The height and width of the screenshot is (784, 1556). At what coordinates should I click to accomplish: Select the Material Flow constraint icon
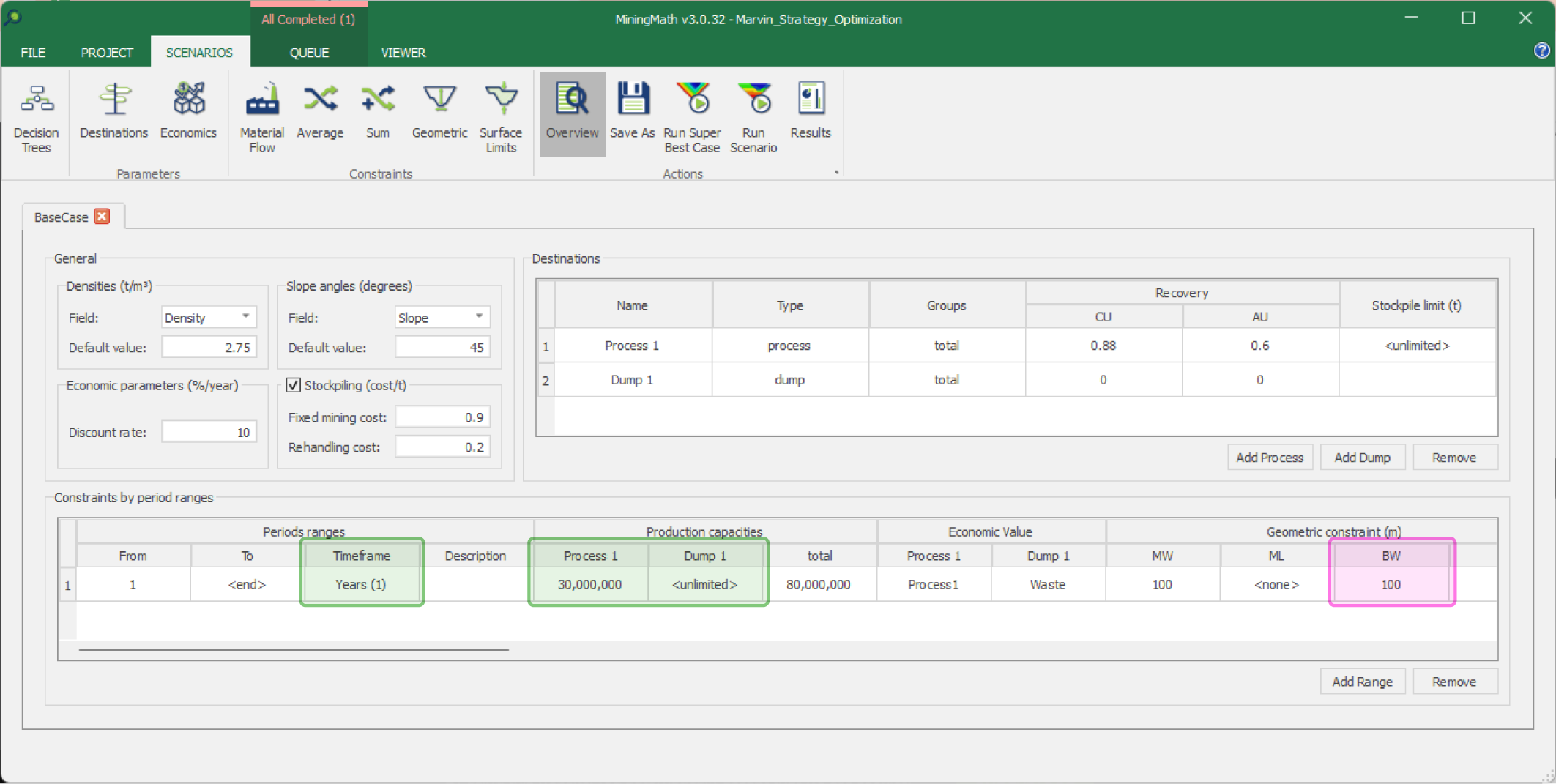pos(261,117)
